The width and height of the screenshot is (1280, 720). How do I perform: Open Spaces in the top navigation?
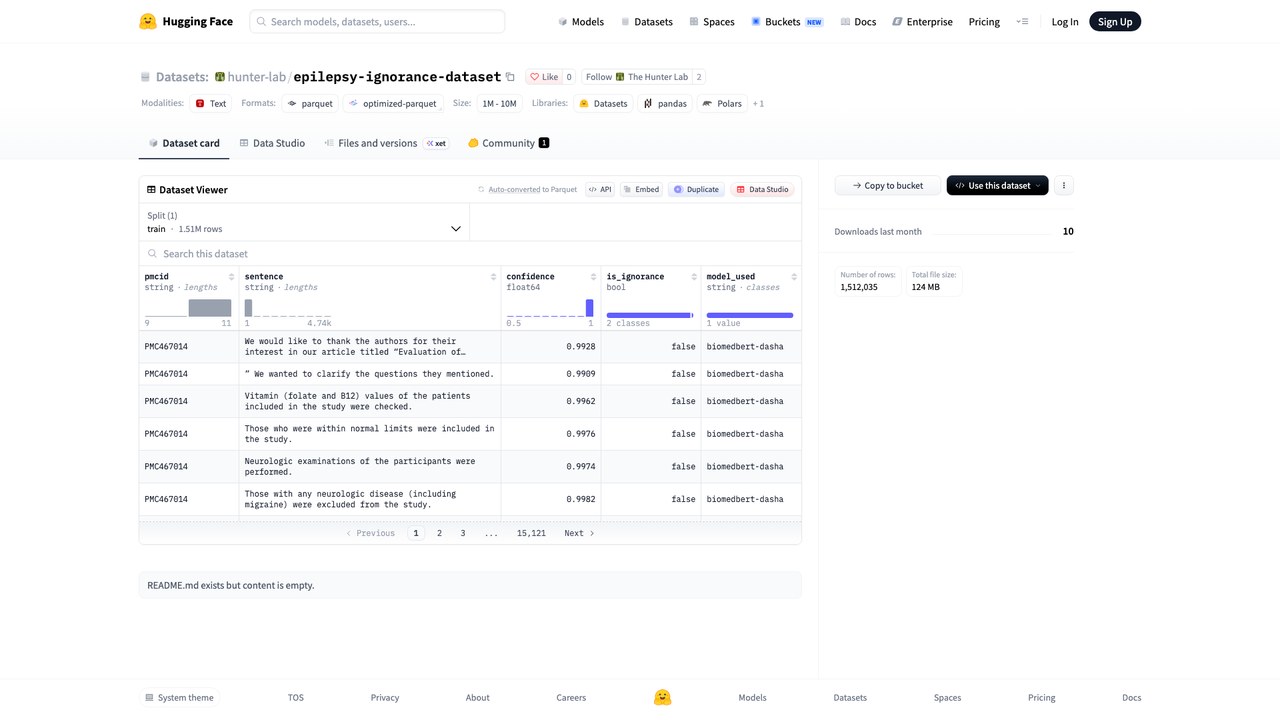point(711,21)
